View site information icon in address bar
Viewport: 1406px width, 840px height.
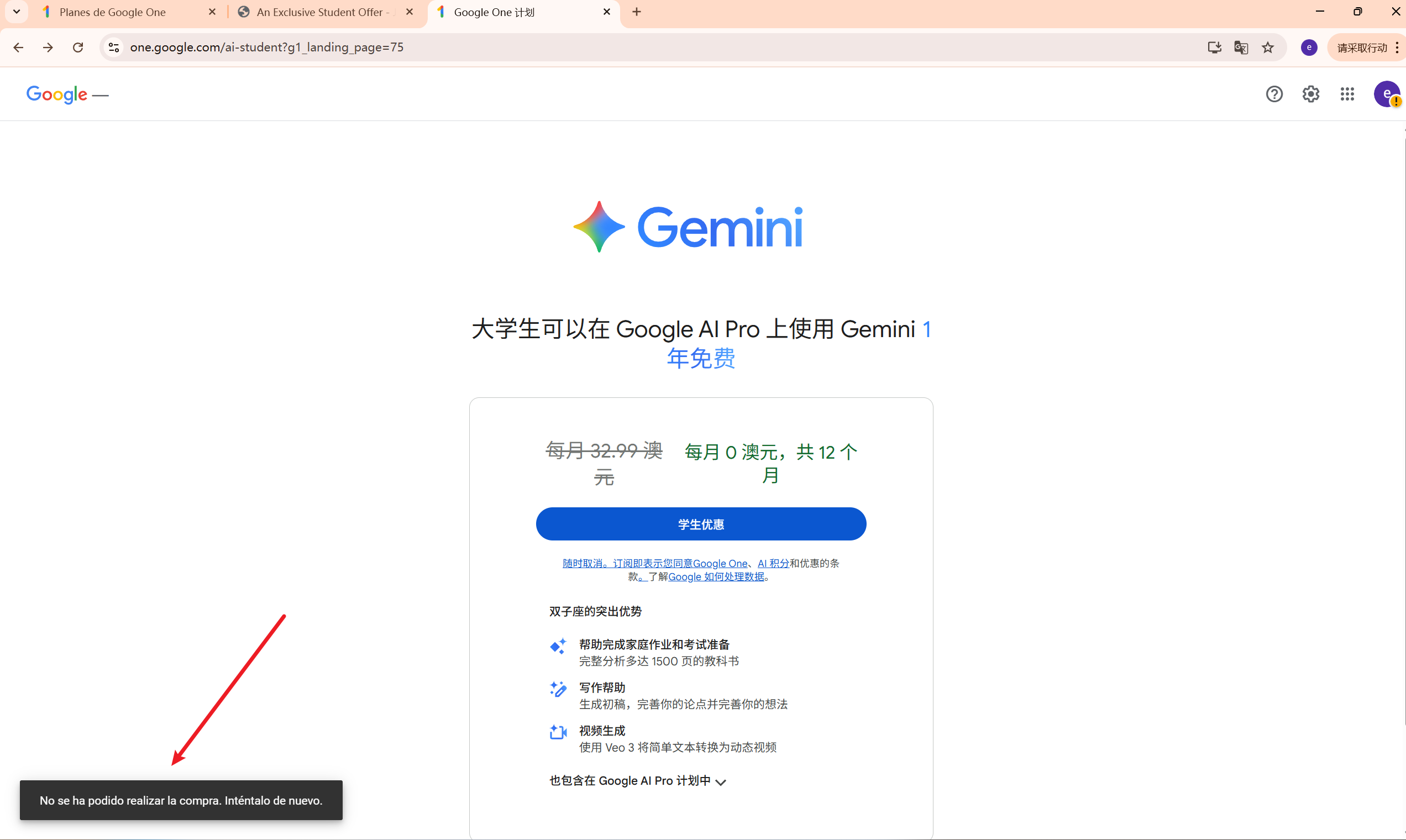114,48
